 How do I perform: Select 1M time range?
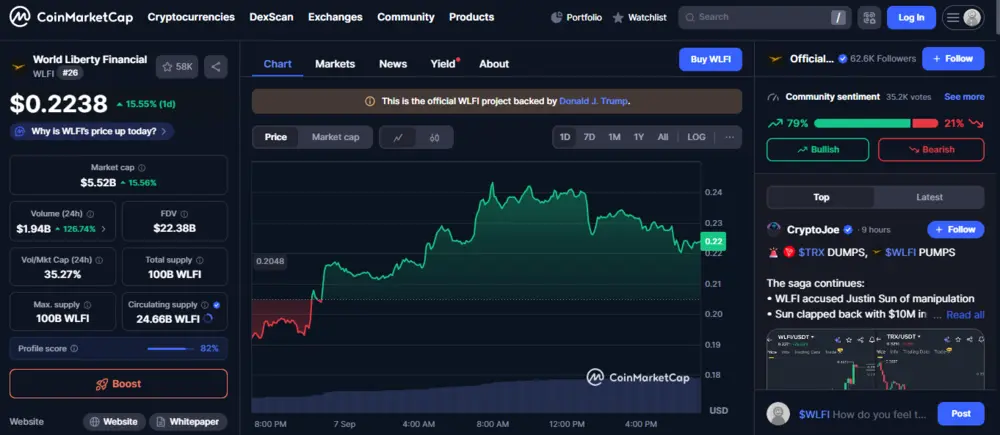(x=614, y=137)
